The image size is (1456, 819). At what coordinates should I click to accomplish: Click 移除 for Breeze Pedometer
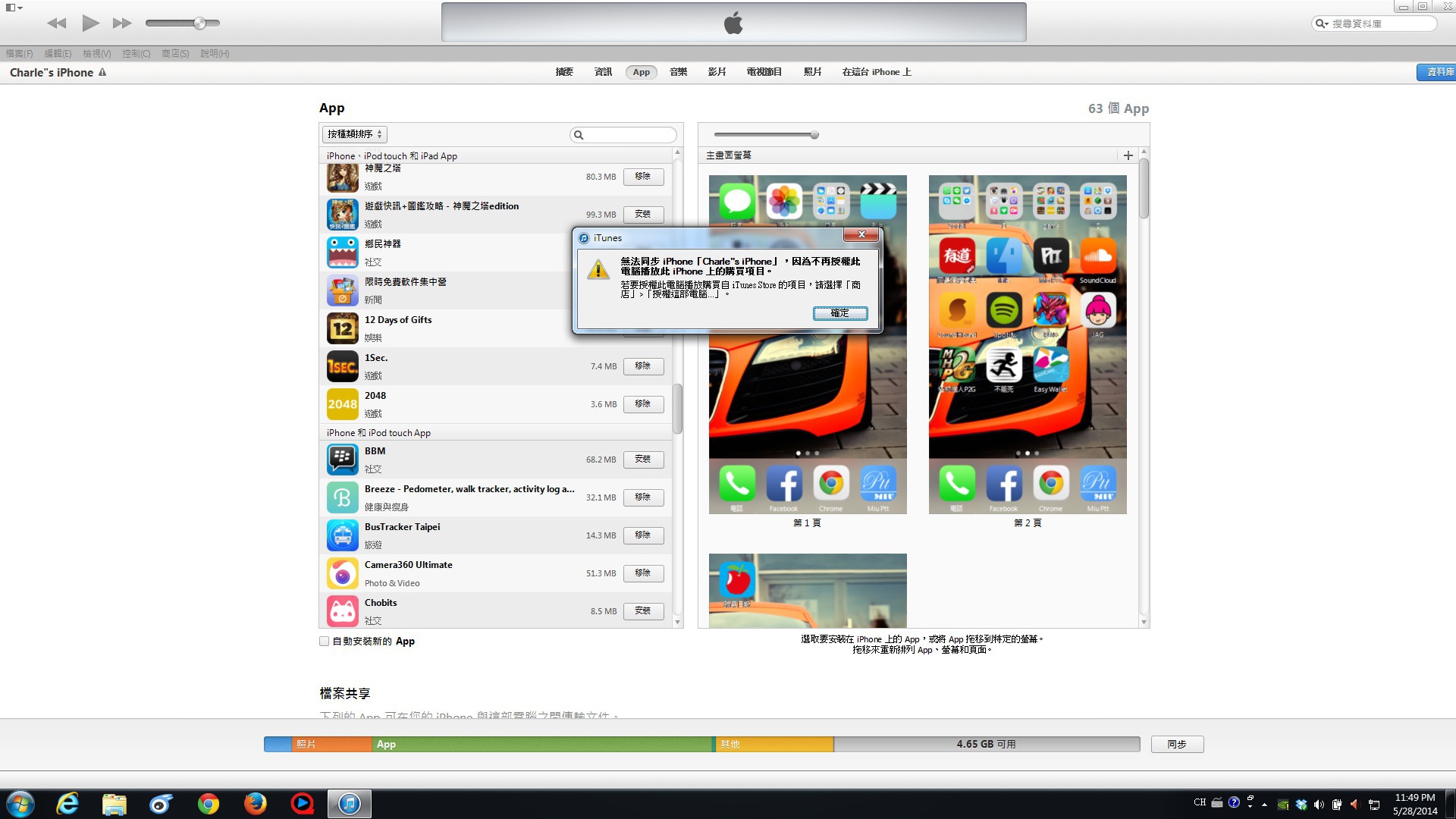(x=643, y=497)
